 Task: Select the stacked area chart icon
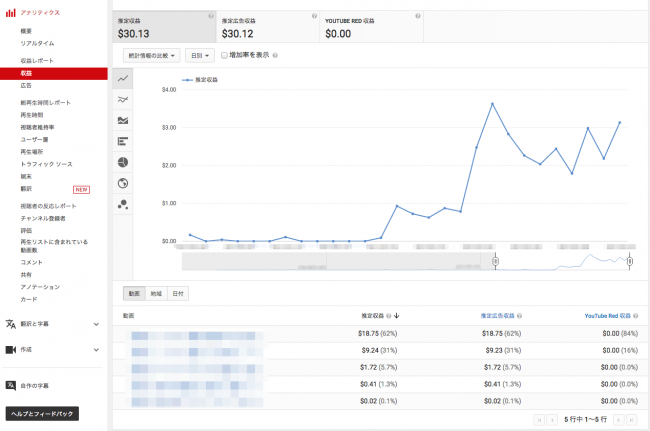coord(123,120)
